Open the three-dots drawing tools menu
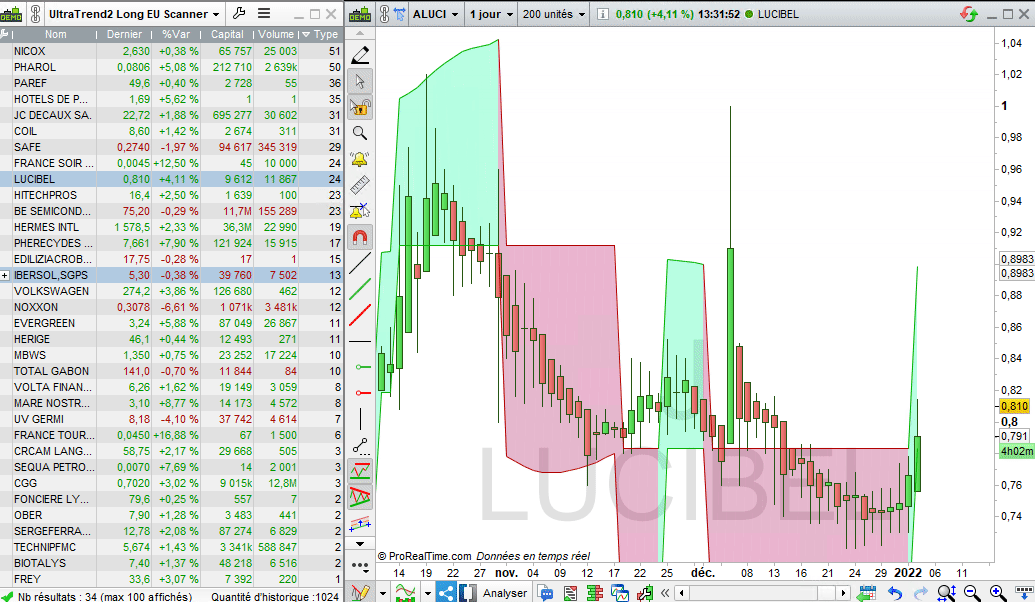 point(360,565)
